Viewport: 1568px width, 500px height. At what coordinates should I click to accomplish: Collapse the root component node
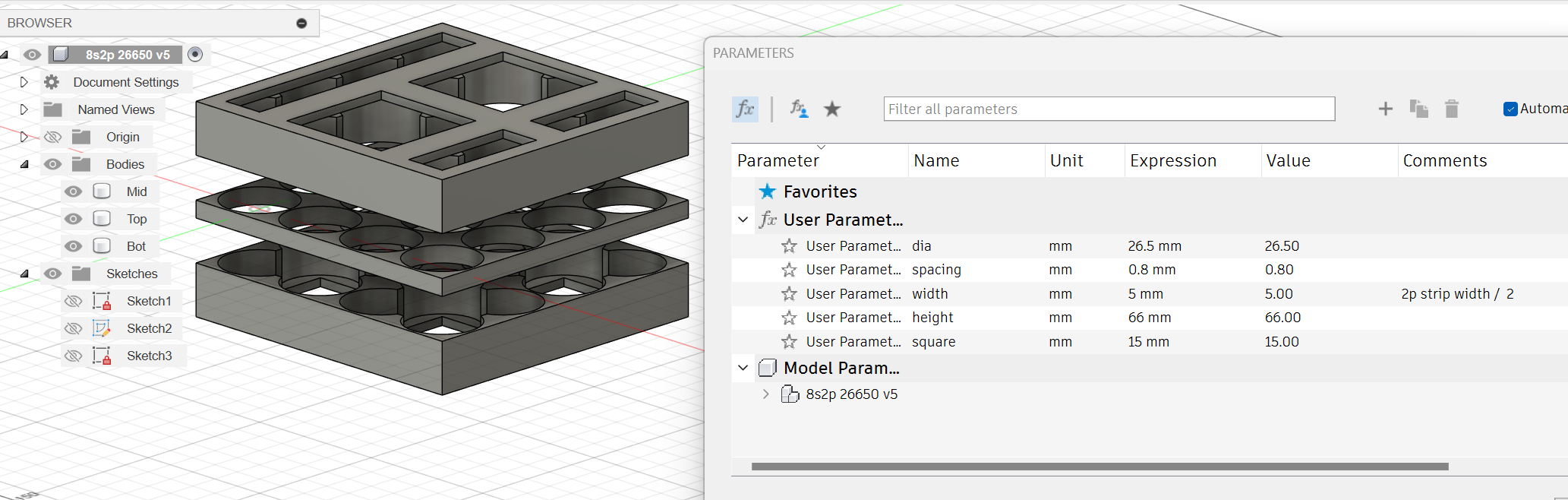click(5, 55)
